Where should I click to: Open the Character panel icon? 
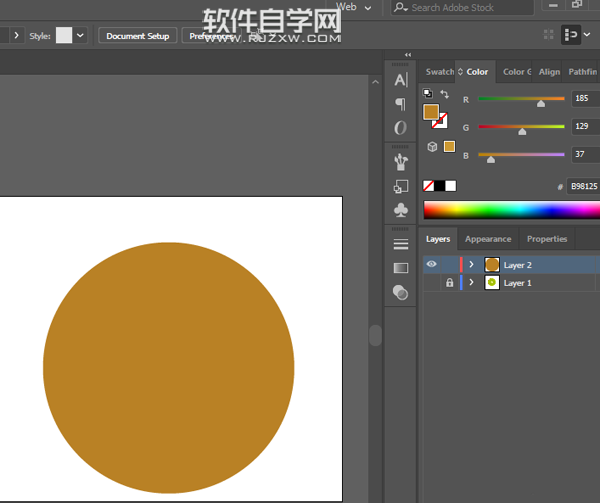pyautogui.click(x=400, y=80)
